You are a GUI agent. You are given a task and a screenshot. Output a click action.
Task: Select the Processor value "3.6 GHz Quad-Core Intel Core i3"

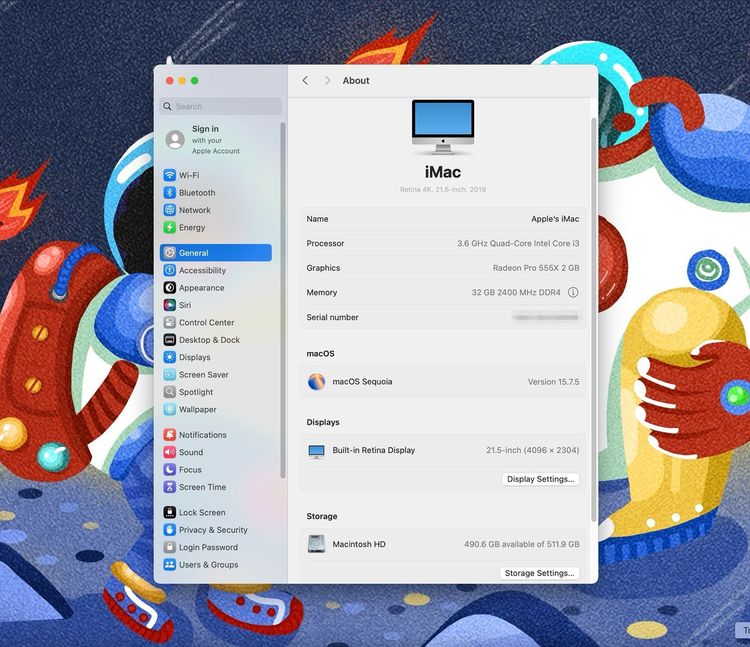click(518, 243)
